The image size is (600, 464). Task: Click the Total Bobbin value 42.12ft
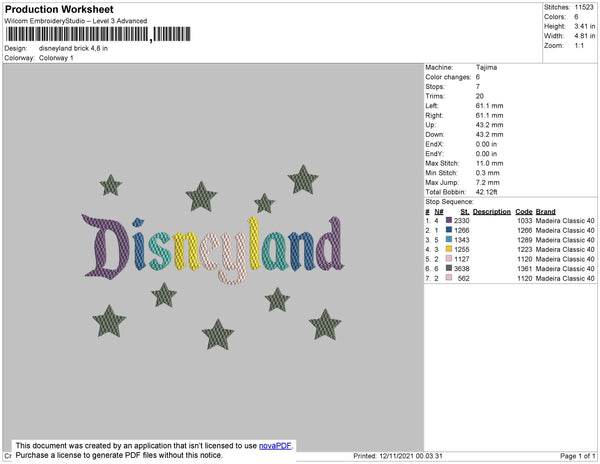click(486, 192)
